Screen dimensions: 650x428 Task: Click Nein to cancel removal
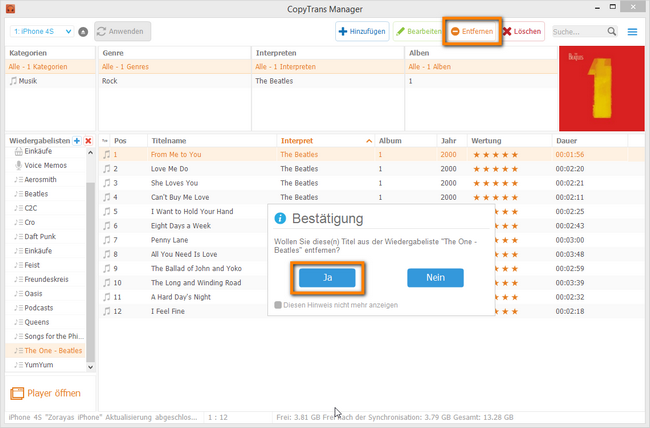(435, 278)
